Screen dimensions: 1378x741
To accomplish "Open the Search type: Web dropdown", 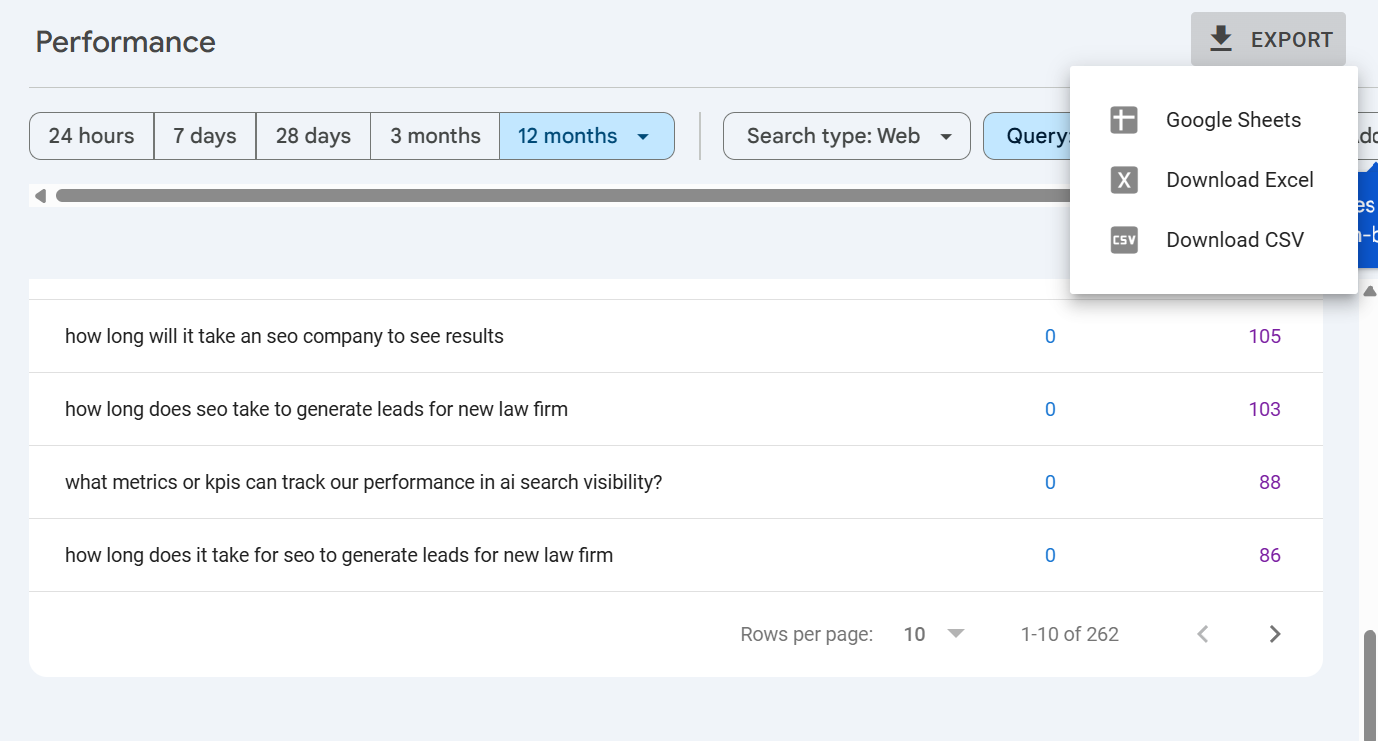I will tap(846, 135).
